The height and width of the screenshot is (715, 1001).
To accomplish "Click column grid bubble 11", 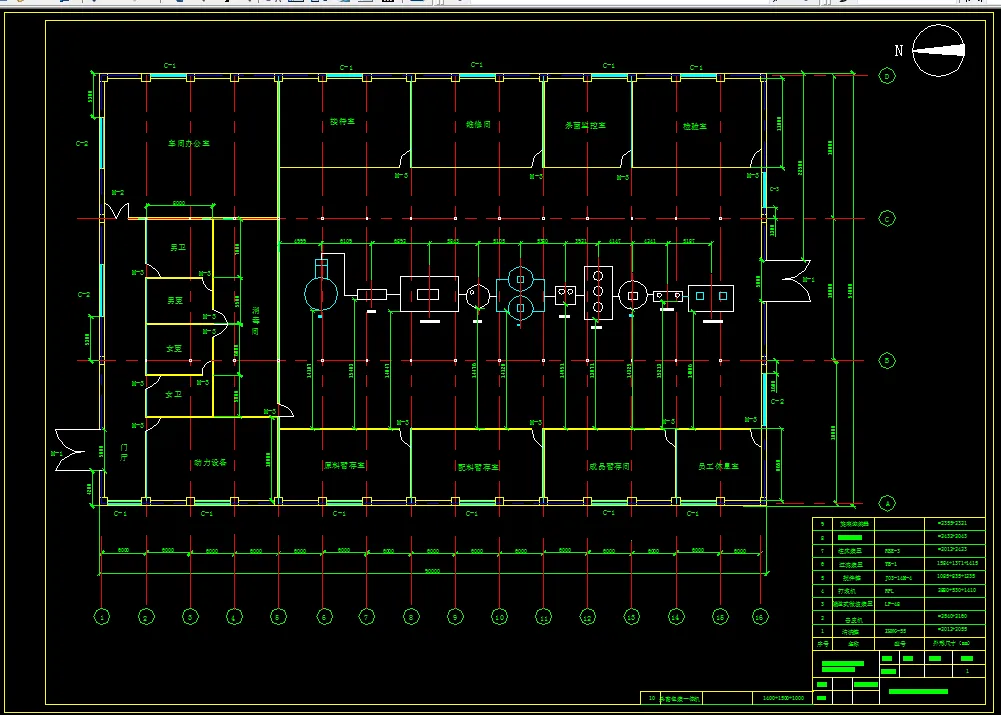I will 543,617.
